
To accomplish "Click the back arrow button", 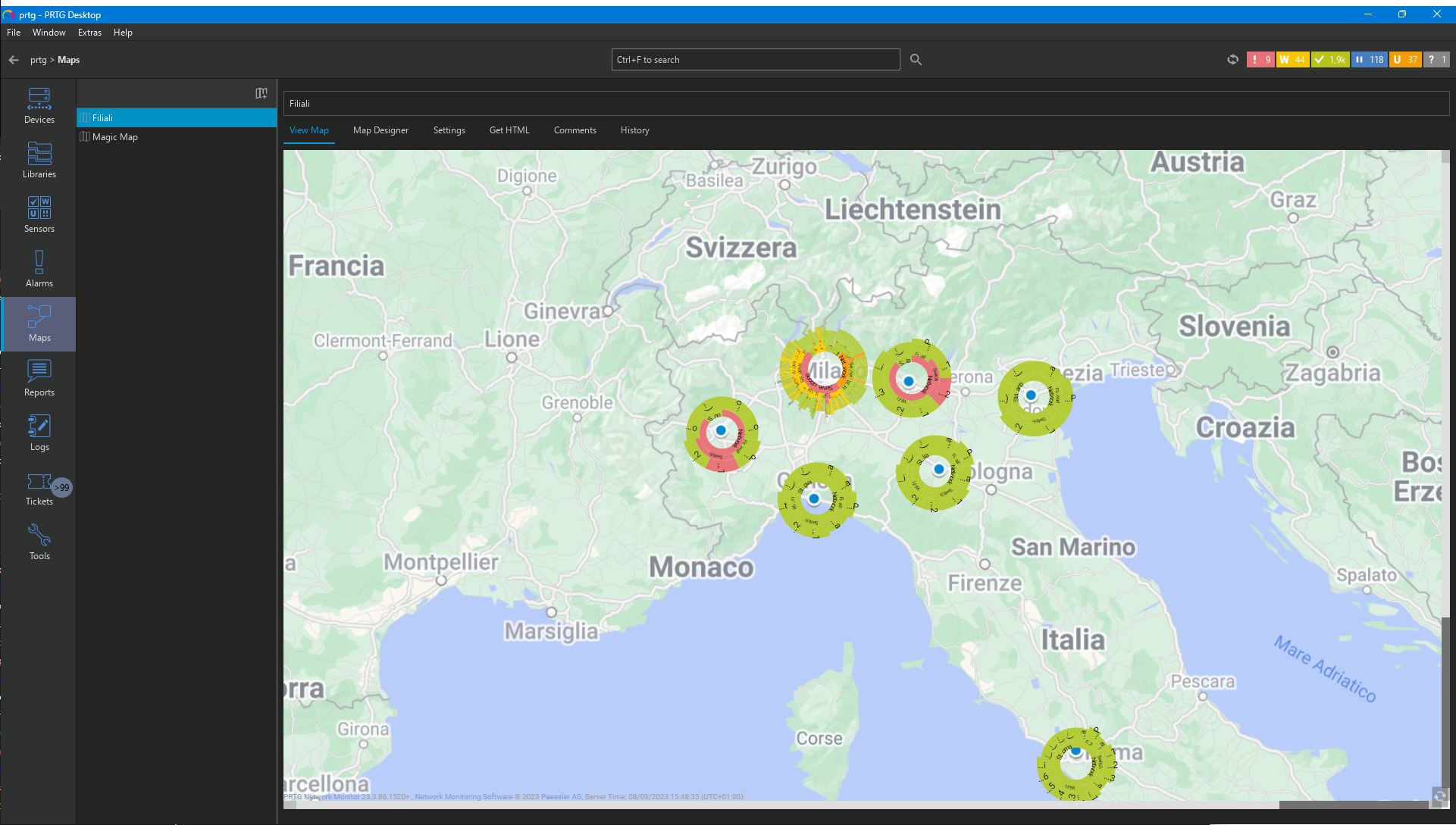I will tap(14, 60).
